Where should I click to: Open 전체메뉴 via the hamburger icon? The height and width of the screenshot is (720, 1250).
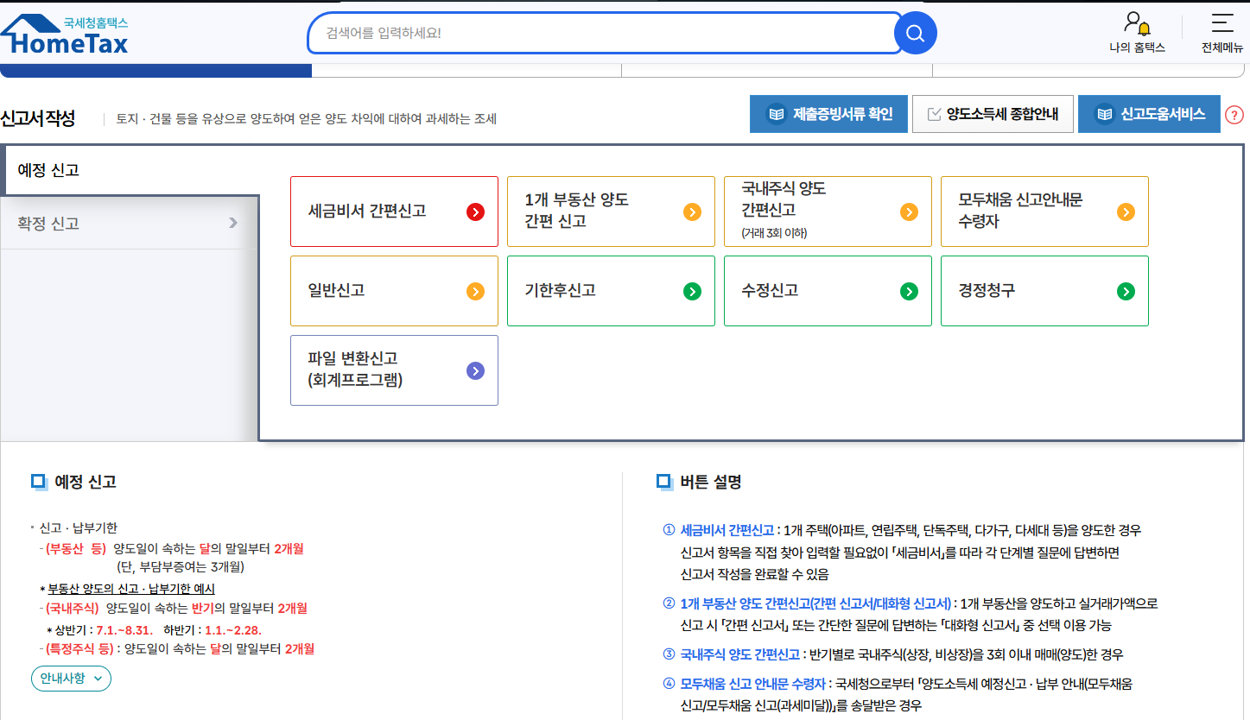[x=1222, y=22]
